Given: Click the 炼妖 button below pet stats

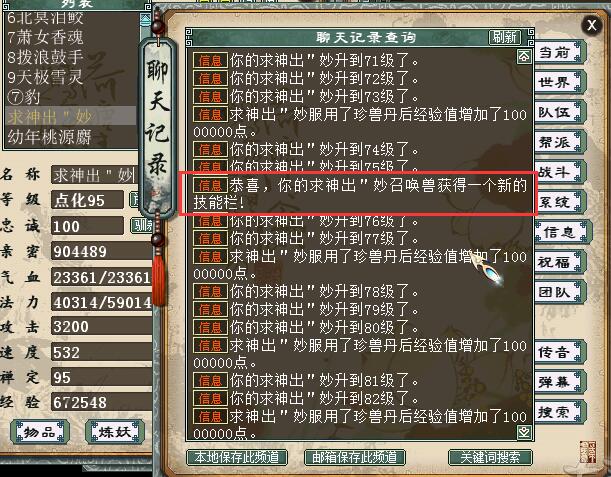Looking at the screenshot, I should click(x=115, y=432).
